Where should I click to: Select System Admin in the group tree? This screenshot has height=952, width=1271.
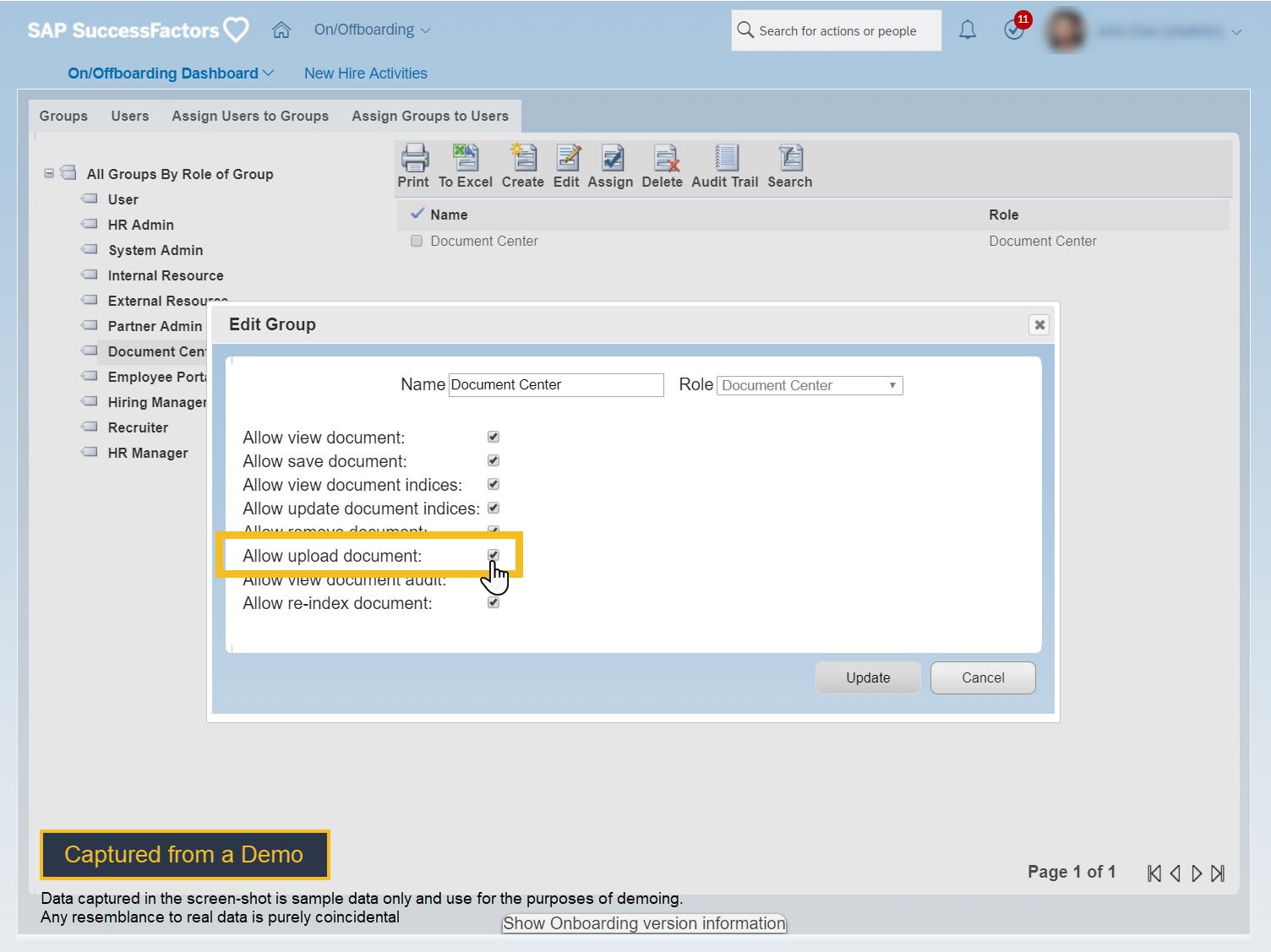(x=155, y=250)
